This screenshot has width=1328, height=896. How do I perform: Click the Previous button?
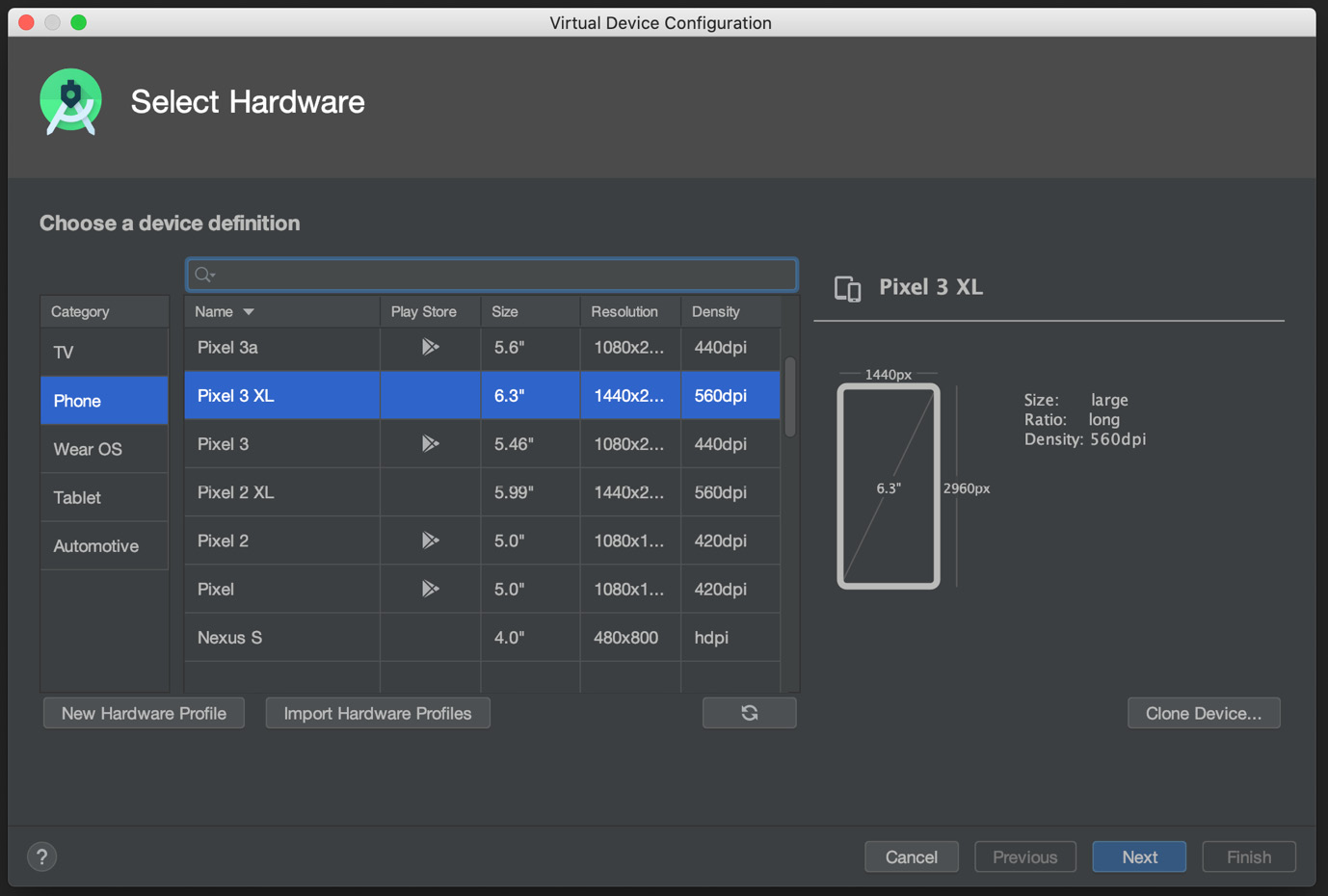[1025, 856]
